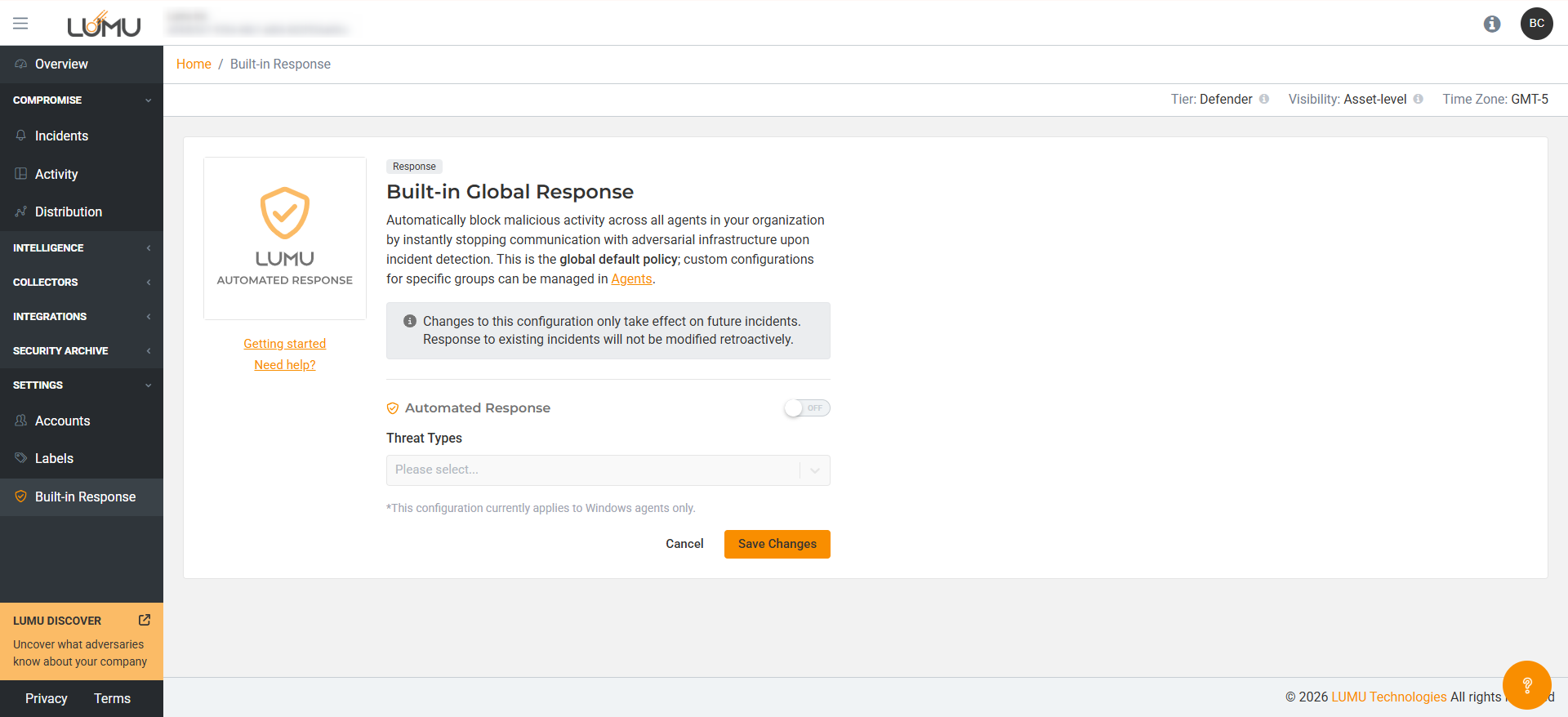Open the Getting started link
This screenshot has width=1568, height=717.
coord(284,344)
